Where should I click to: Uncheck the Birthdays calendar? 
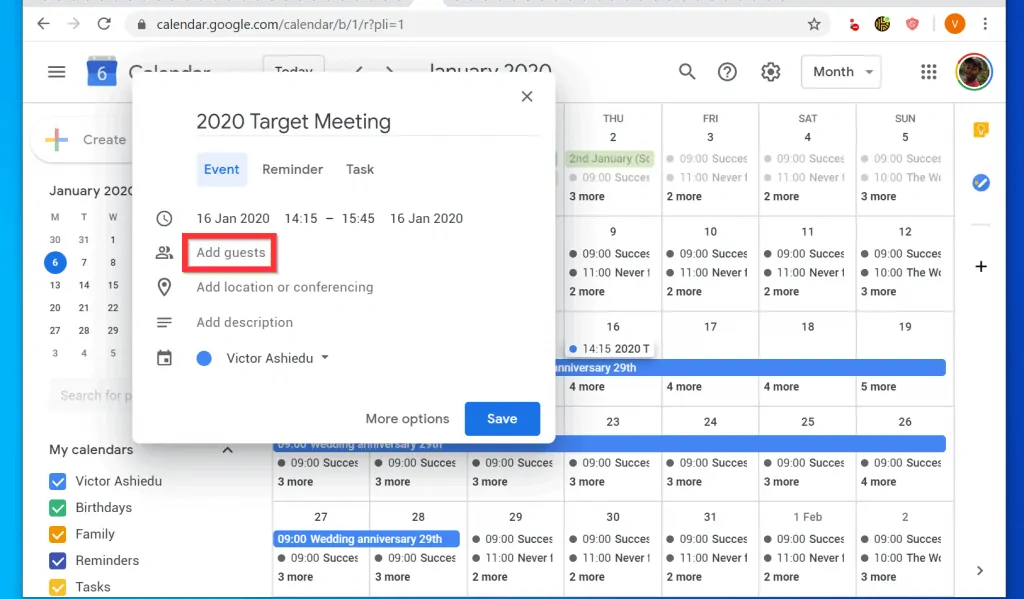click(57, 507)
